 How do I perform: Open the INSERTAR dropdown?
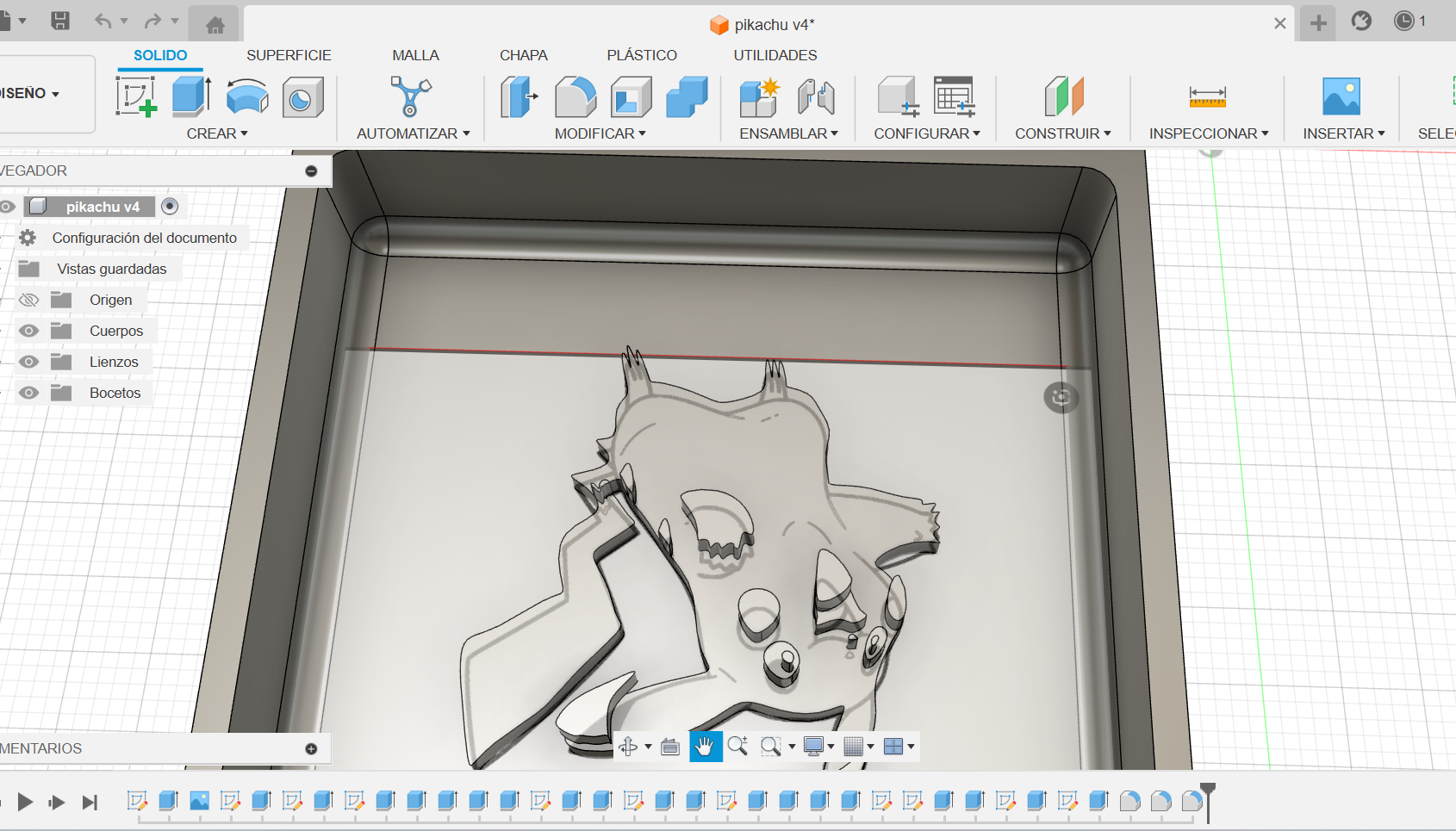coord(1344,133)
